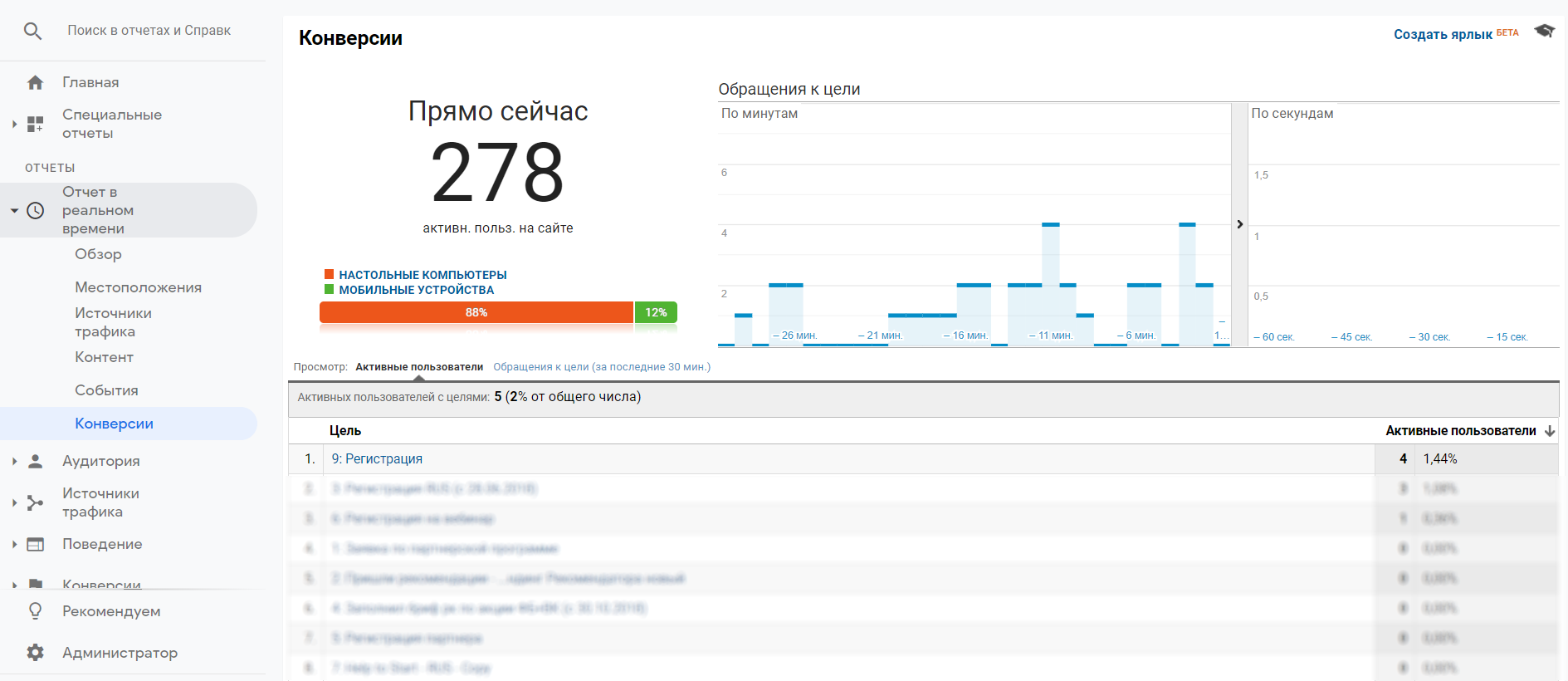Viewport: 1568px width, 681px height.
Task: Expand the chart using the arrow divider
Action: [1239, 224]
